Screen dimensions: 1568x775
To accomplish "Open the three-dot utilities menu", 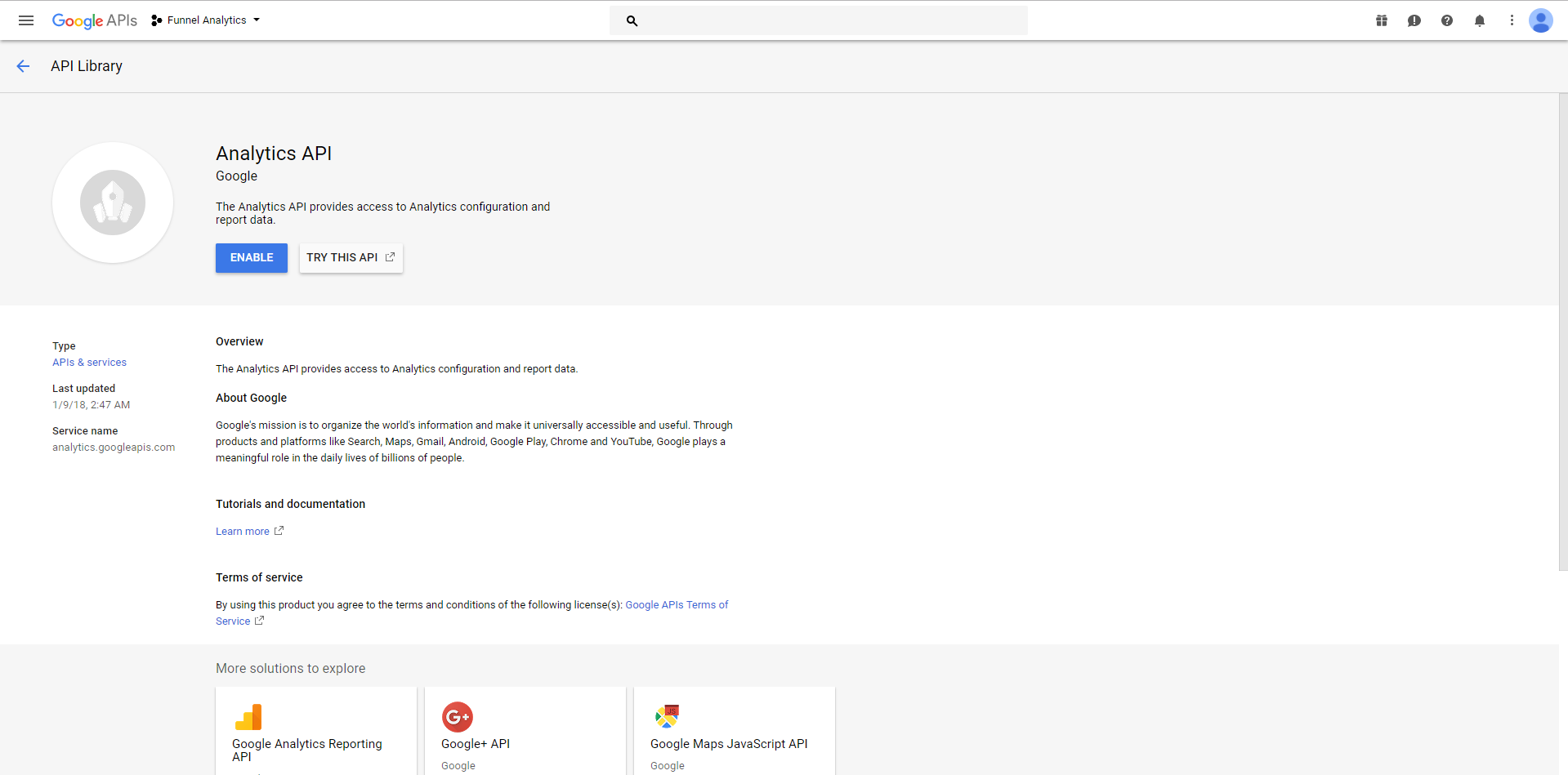I will pyautogui.click(x=1512, y=20).
